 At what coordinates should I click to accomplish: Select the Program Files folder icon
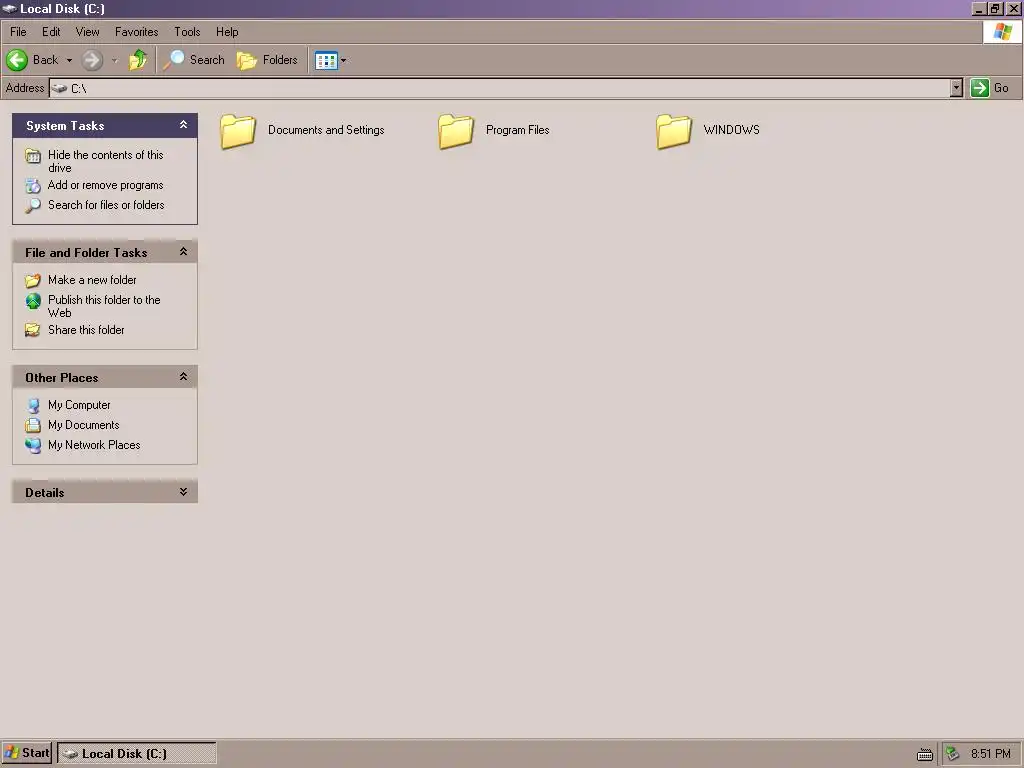pyautogui.click(x=456, y=131)
